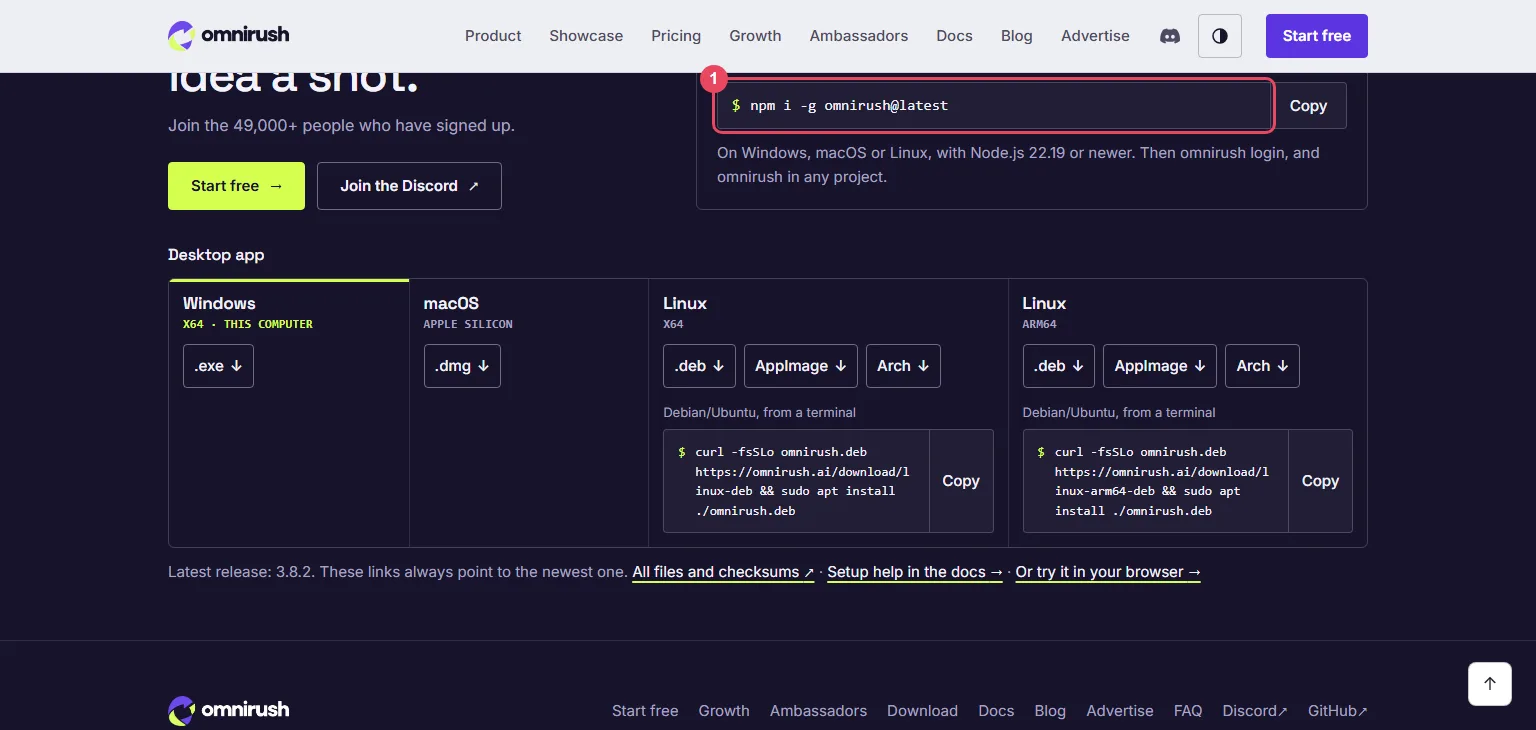Open Advertise in the top navigation
This screenshot has width=1536, height=730.
pos(1095,36)
